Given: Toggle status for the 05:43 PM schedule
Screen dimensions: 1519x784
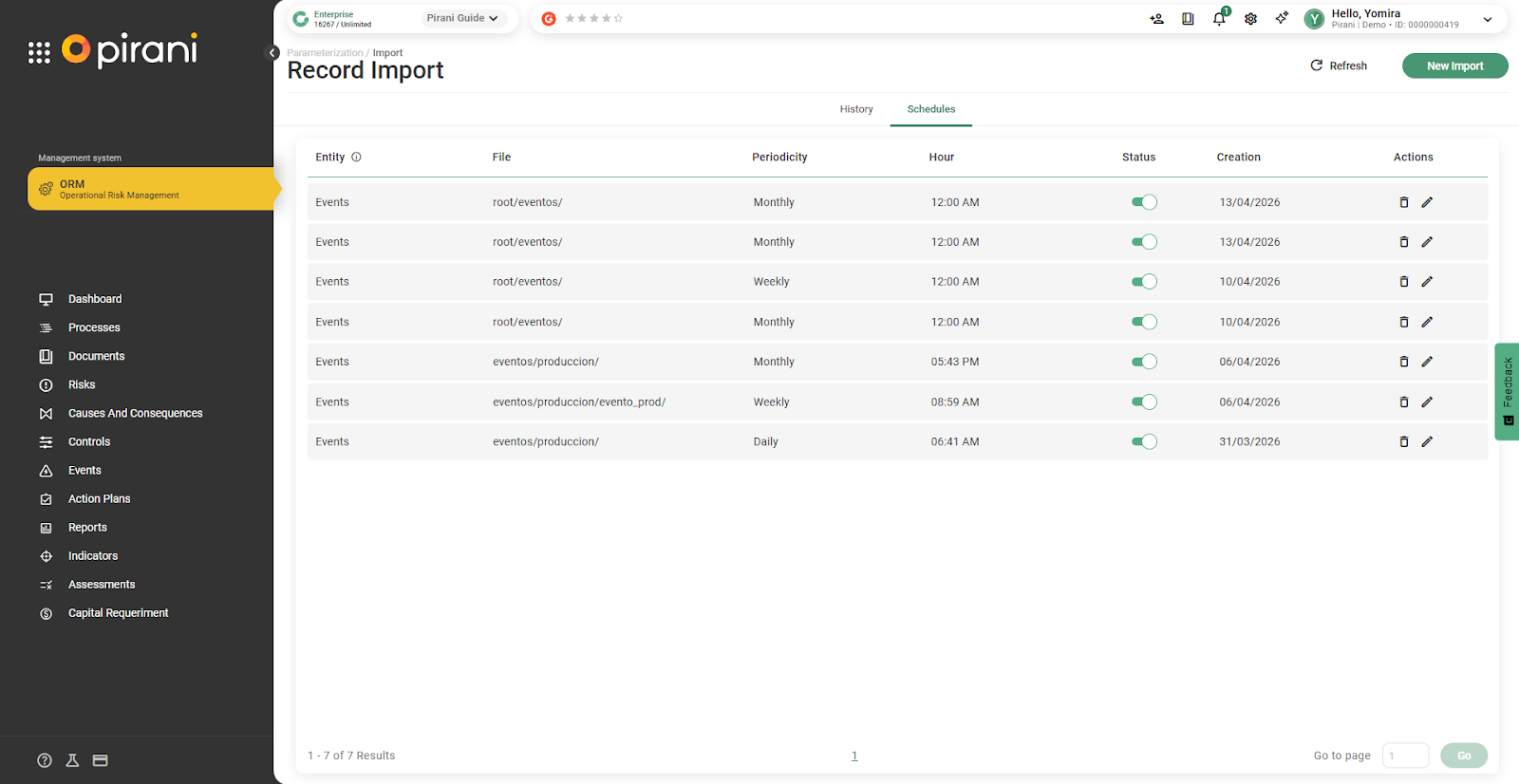Looking at the screenshot, I should coord(1144,362).
